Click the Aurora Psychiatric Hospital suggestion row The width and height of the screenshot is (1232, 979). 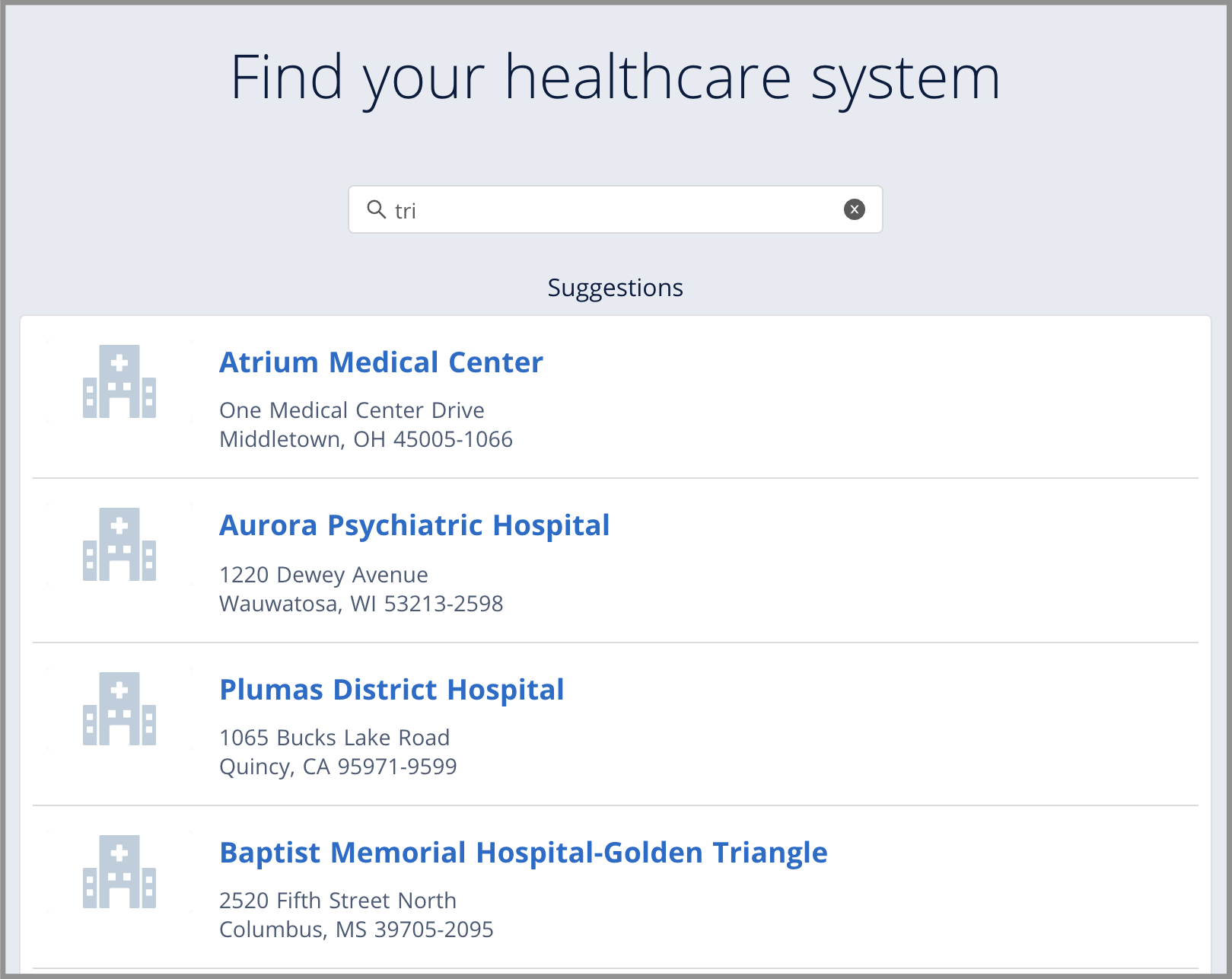pyautogui.click(x=616, y=560)
